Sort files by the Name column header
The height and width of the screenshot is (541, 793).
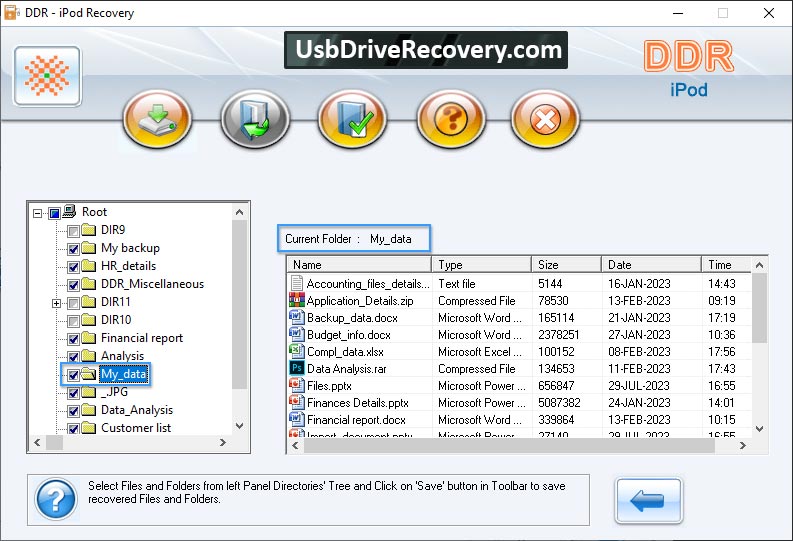(x=359, y=264)
